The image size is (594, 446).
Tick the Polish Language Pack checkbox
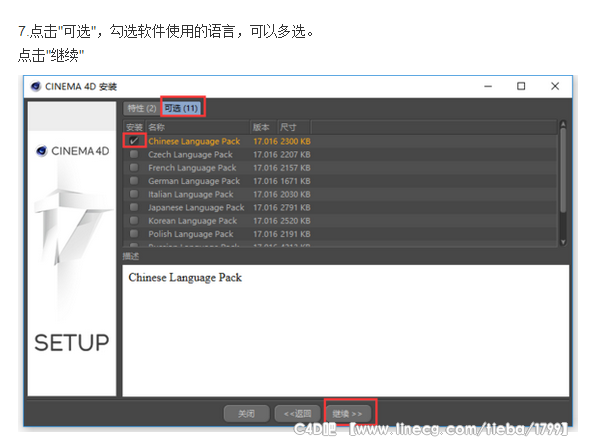click(x=134, y=234)
